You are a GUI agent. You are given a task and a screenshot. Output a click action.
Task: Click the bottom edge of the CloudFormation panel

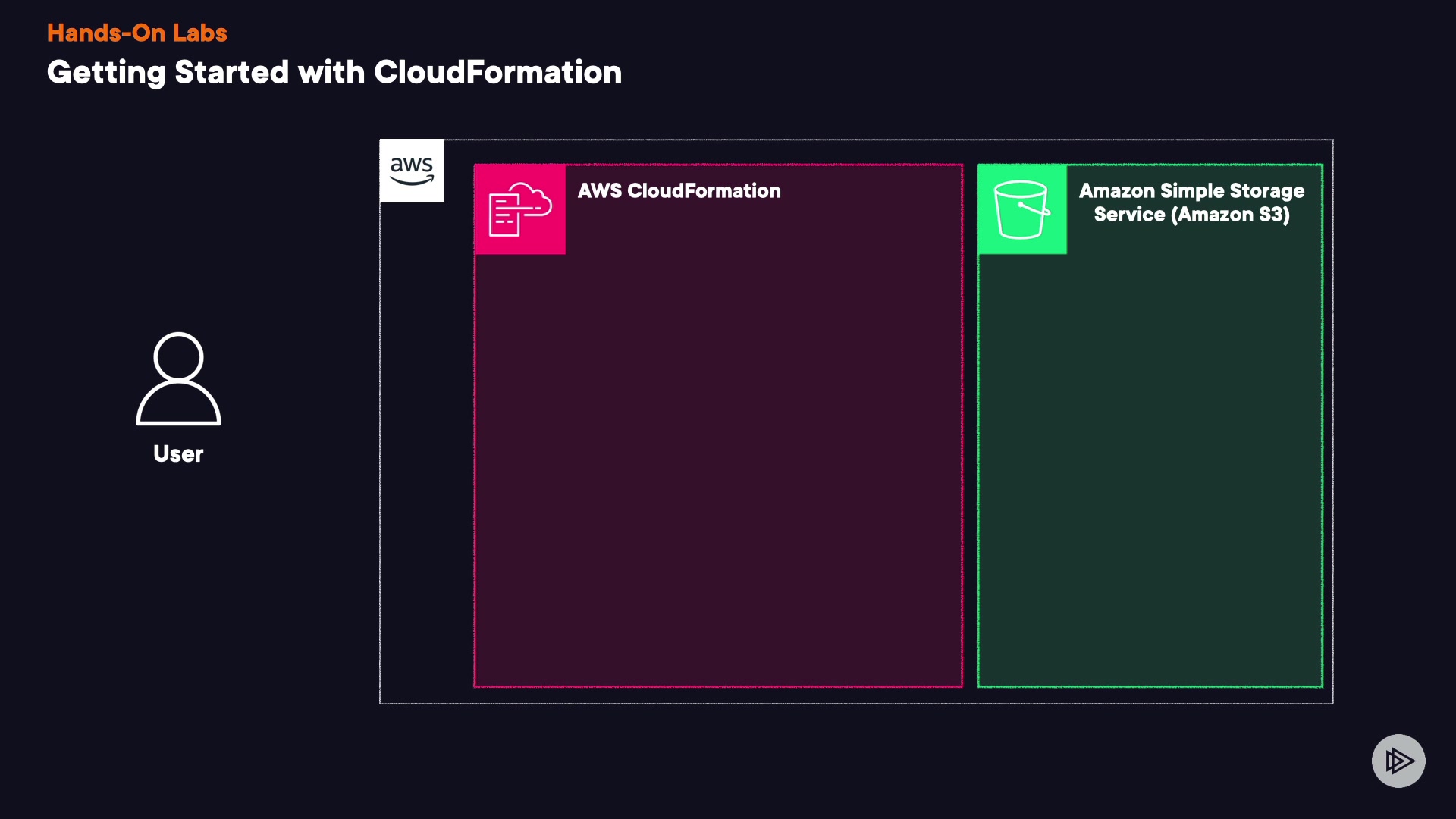tap(717, 686)
